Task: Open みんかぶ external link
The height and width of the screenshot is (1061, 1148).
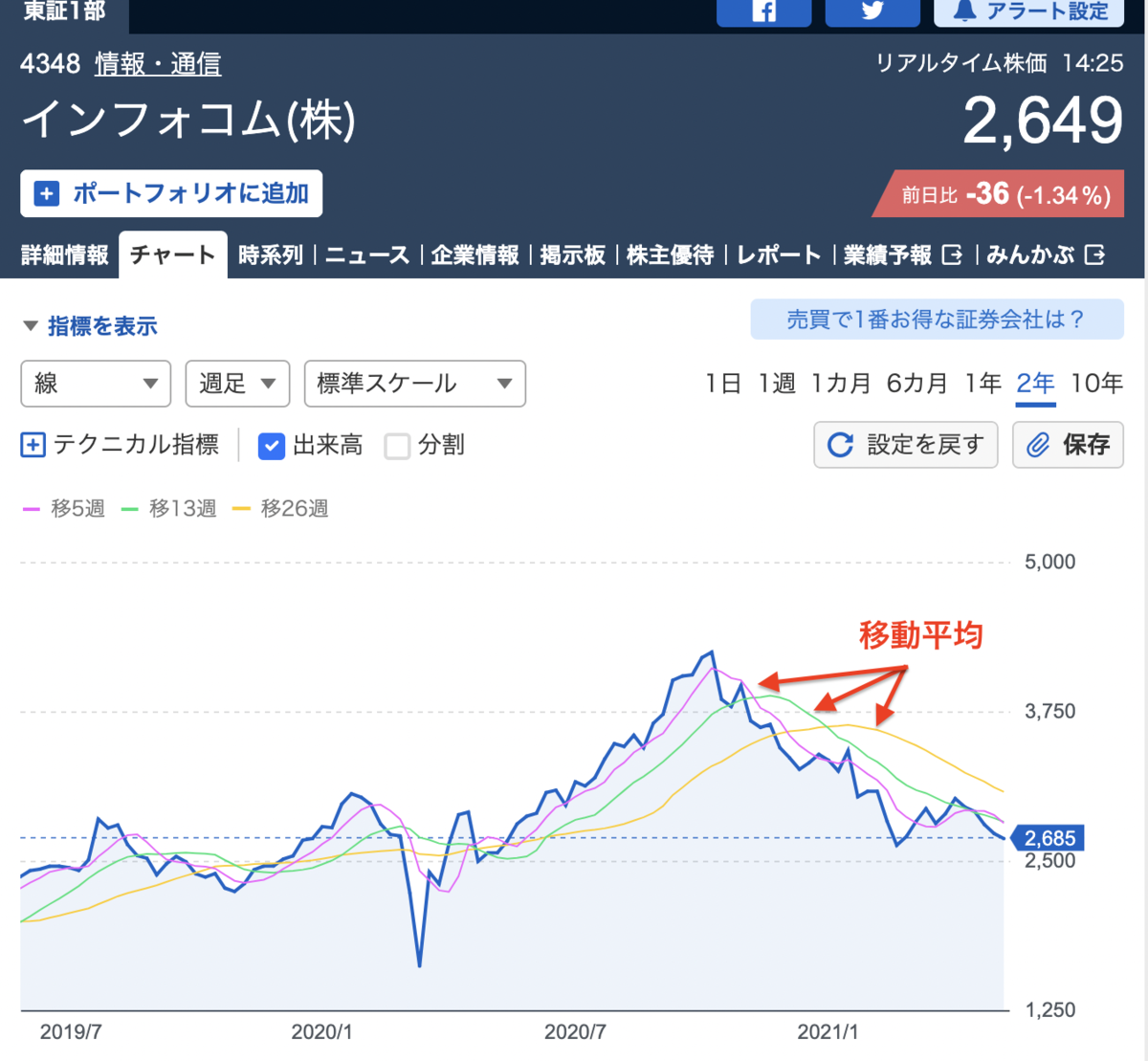Action: [x=1045, y=254]
